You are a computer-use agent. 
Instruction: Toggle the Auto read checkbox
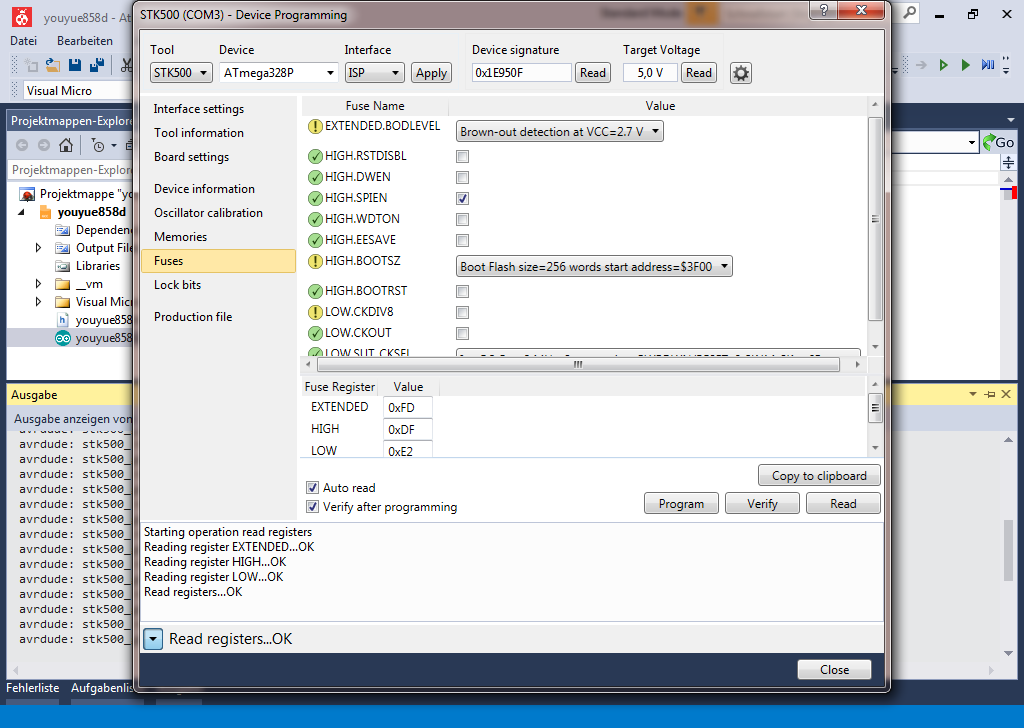[x=312, y=487]
